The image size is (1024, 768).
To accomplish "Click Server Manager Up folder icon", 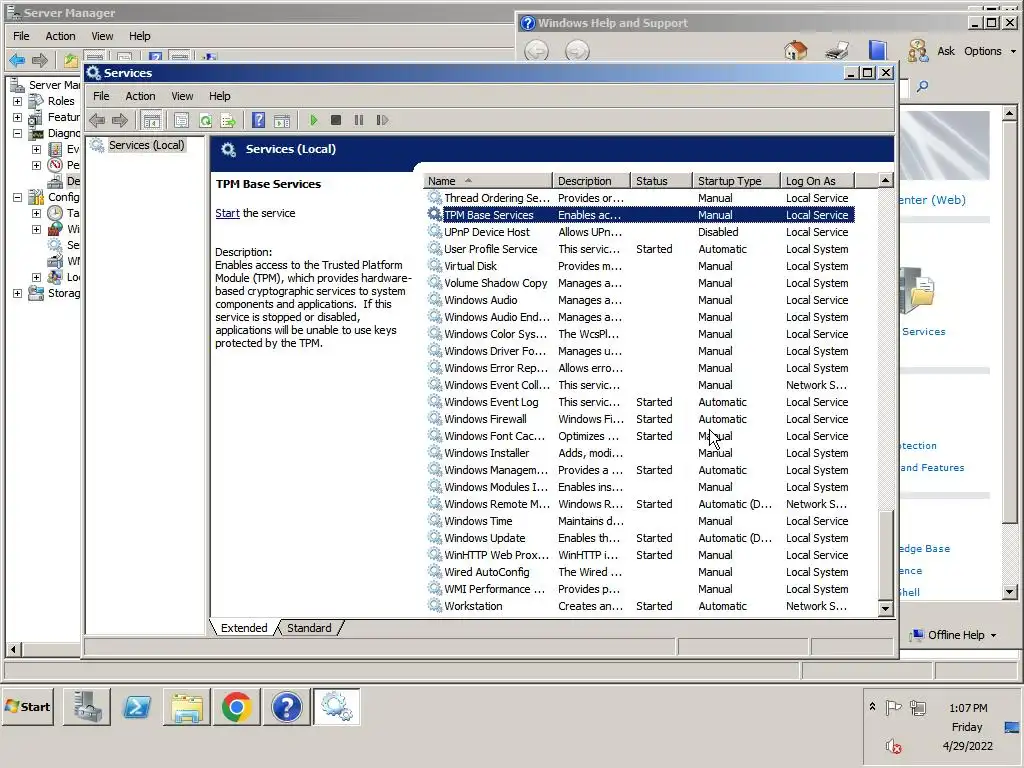I will coord(71,61).
